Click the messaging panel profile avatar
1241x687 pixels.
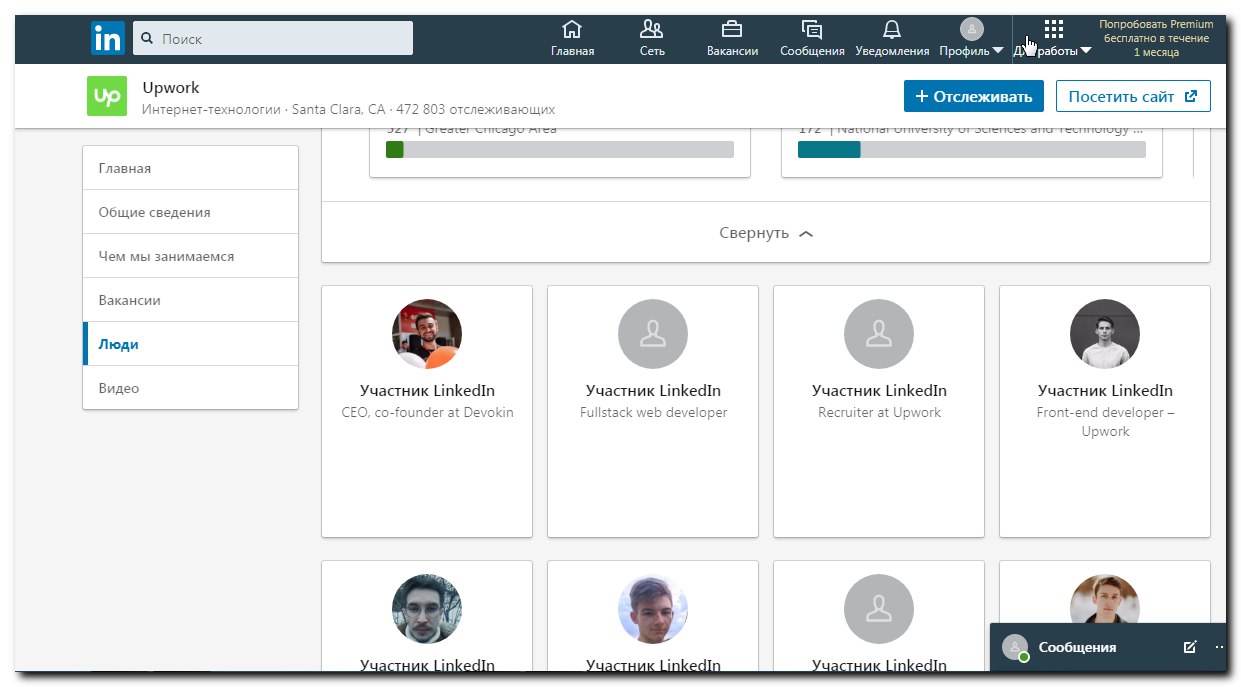pyautogui.click(x=1015, y=647)
